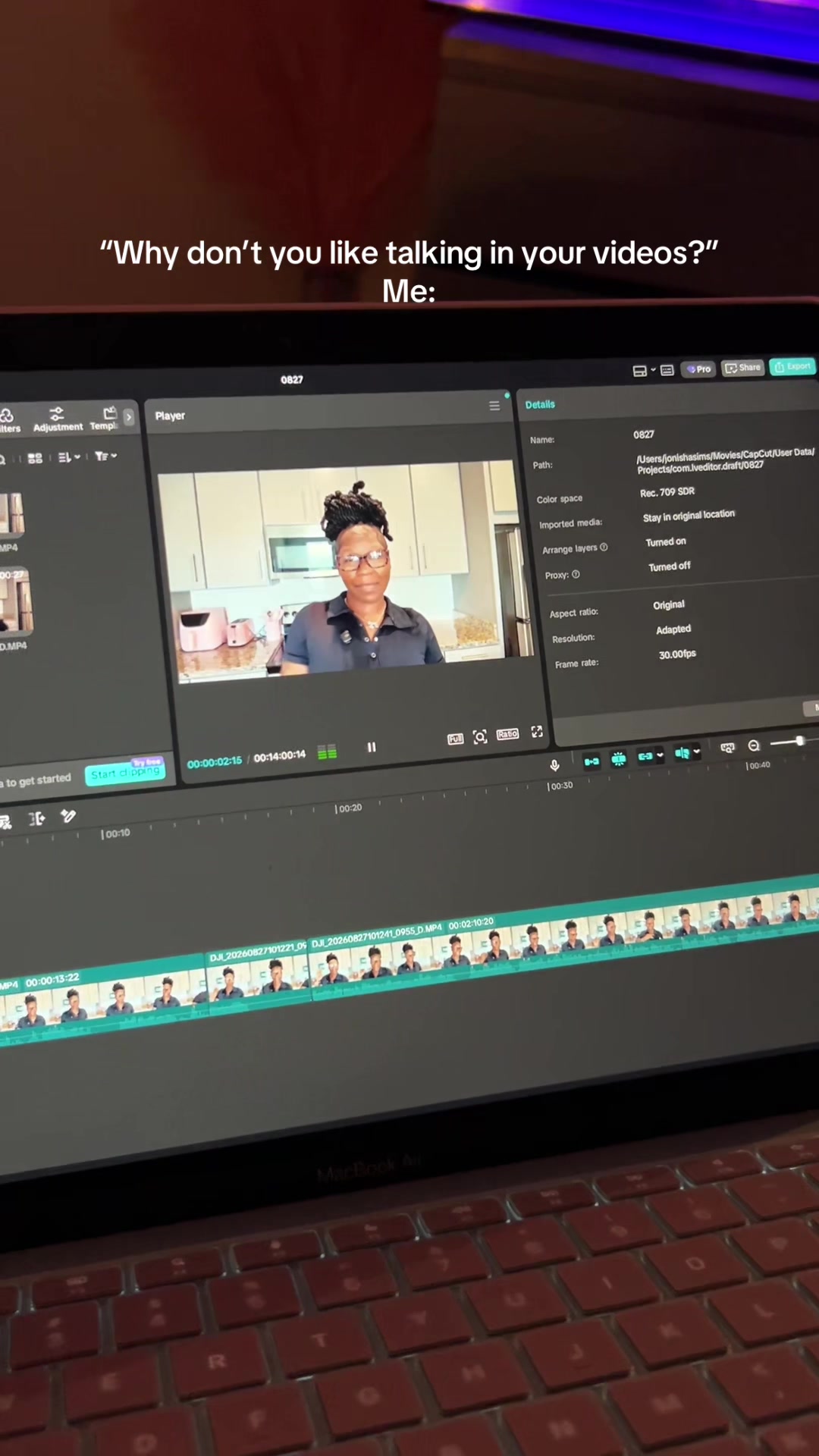Viewport: 819px width, 1456px height.
Task: Click the marker/pen tool in timeline toolbar
Action: click(68, 815)
